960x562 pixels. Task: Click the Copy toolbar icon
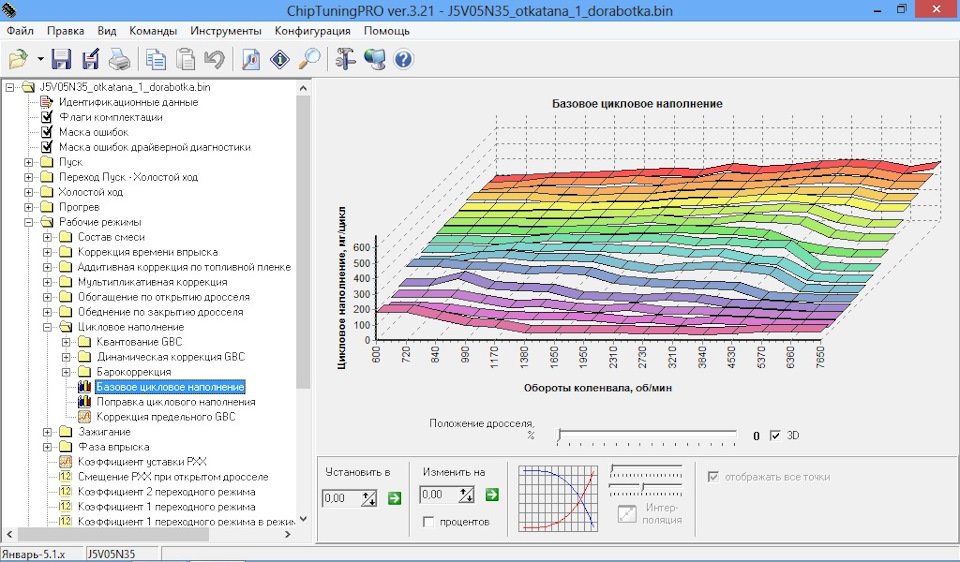tap(156, 59)
